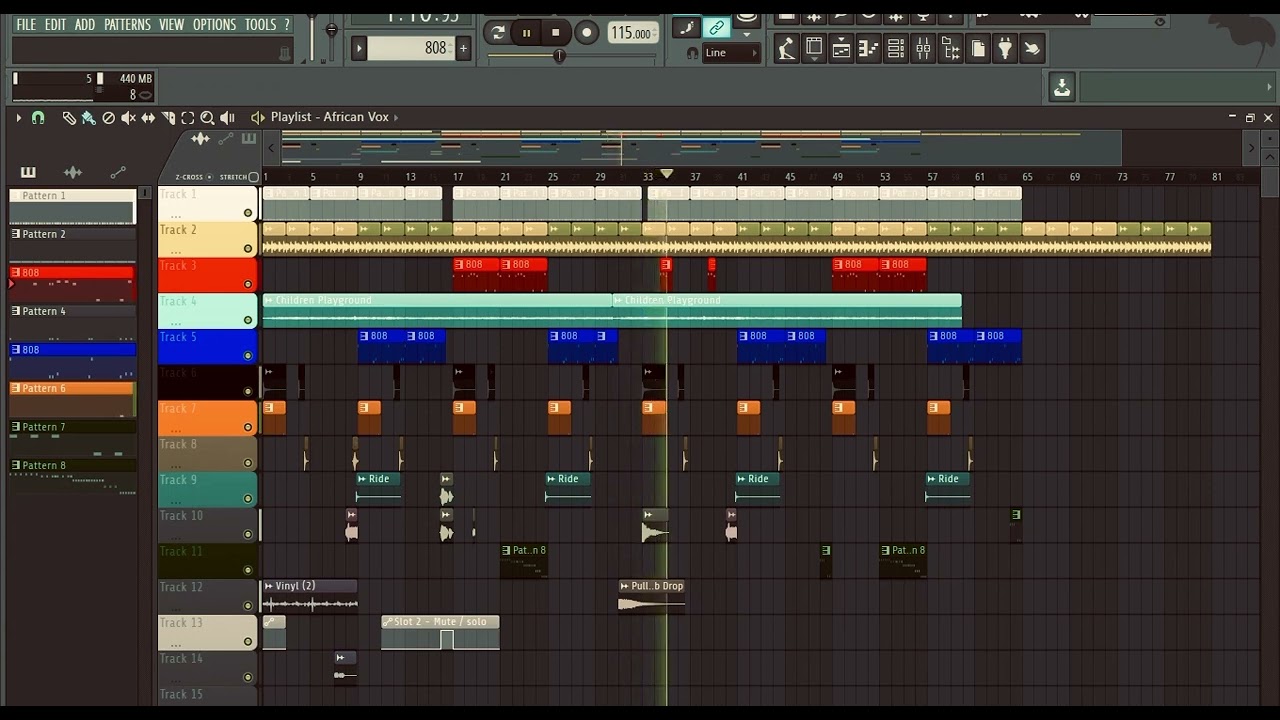
Task: Select pattern focus piano icon above tracks
Action: [x=249, y=139]
